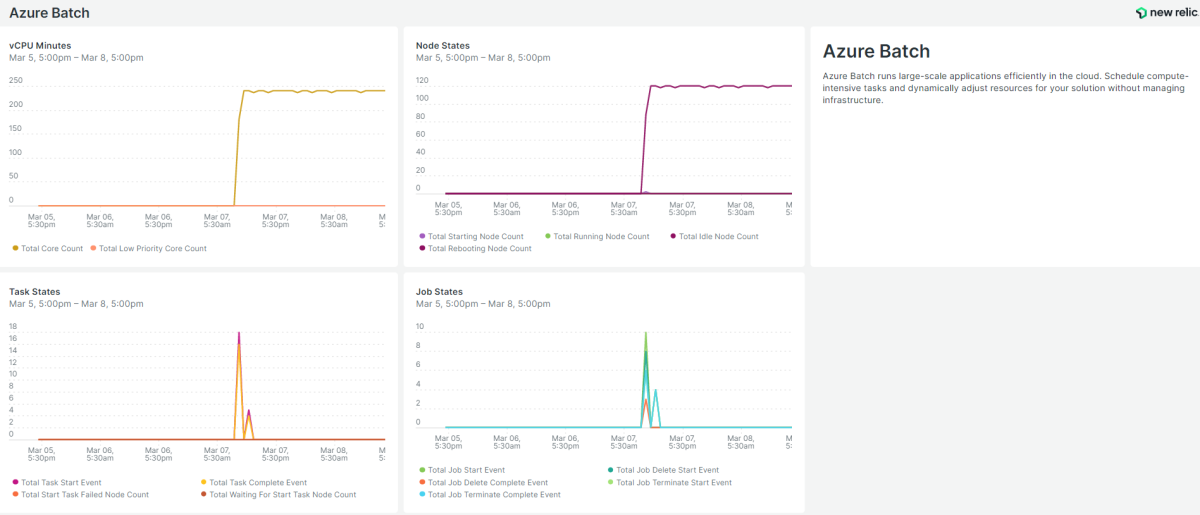
Task: Toggle Total Rebooting Node Count legend
Action: point(475,249)
